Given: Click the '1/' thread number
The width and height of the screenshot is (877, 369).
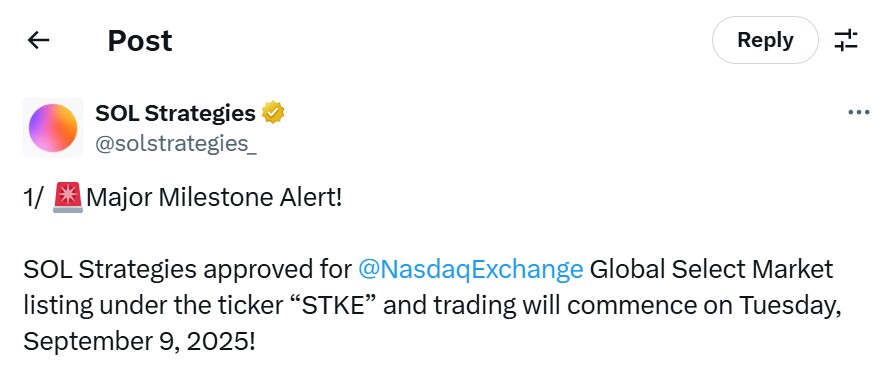Looking at the screenshot, I should pos(33,198).
